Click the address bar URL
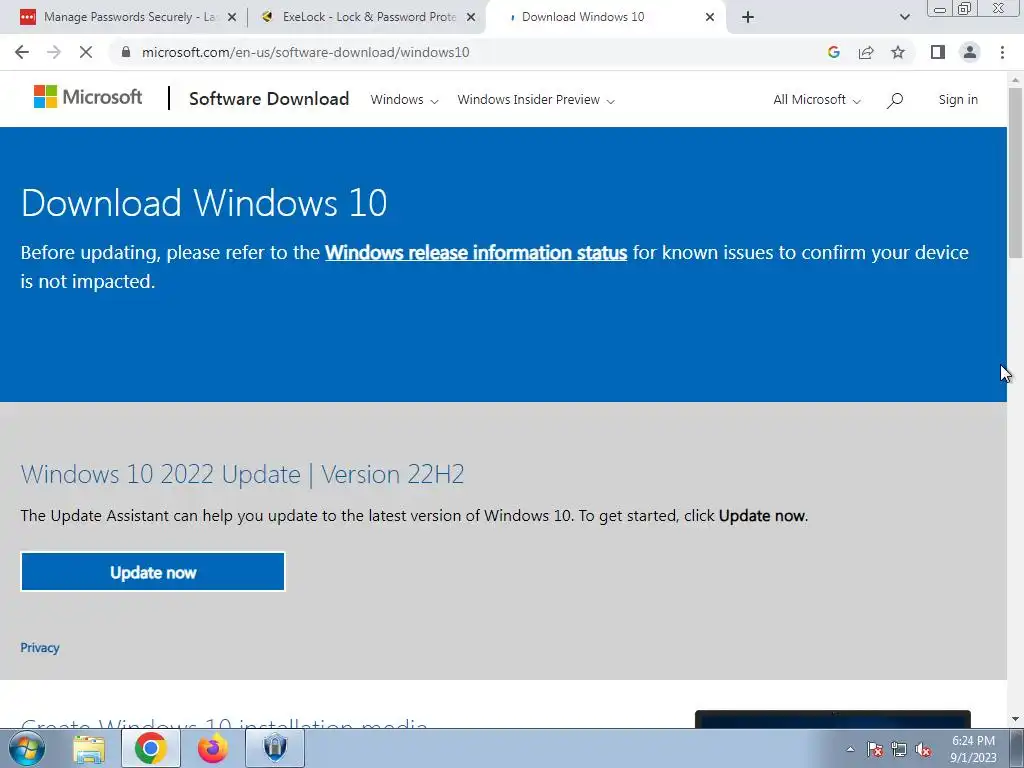This screenshot has height=768, width=1024. pyautogui.click(x=305, y=52)
